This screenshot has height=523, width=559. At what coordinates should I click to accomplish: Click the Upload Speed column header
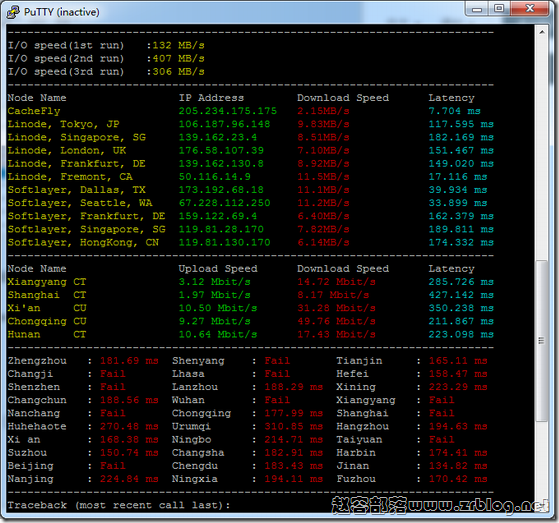click(x=217, y=268)
